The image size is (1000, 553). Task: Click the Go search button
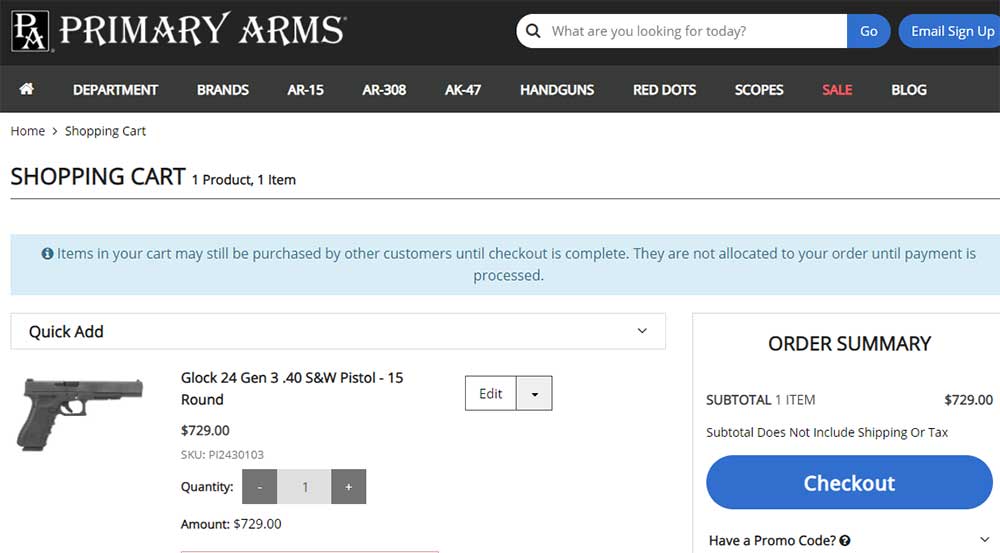click(869, 31)
